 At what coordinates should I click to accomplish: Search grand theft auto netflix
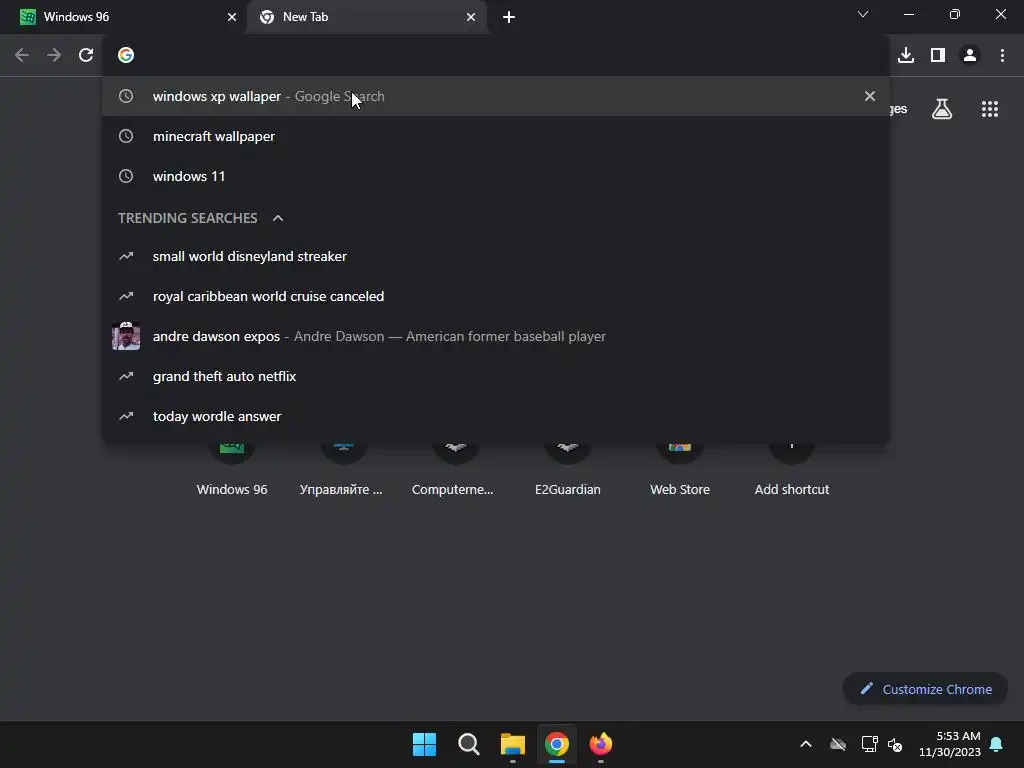pos(496,376)
